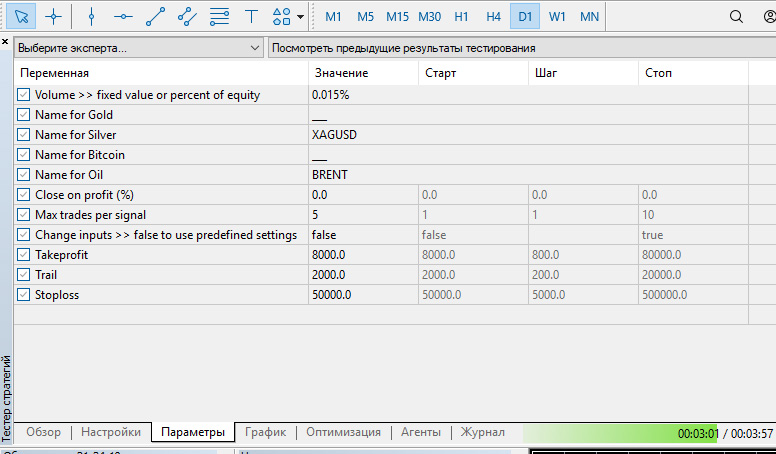Toggle the Max trades per signal checkbox
The width and height of the screenshot is (776, 454).
[24, 214]
